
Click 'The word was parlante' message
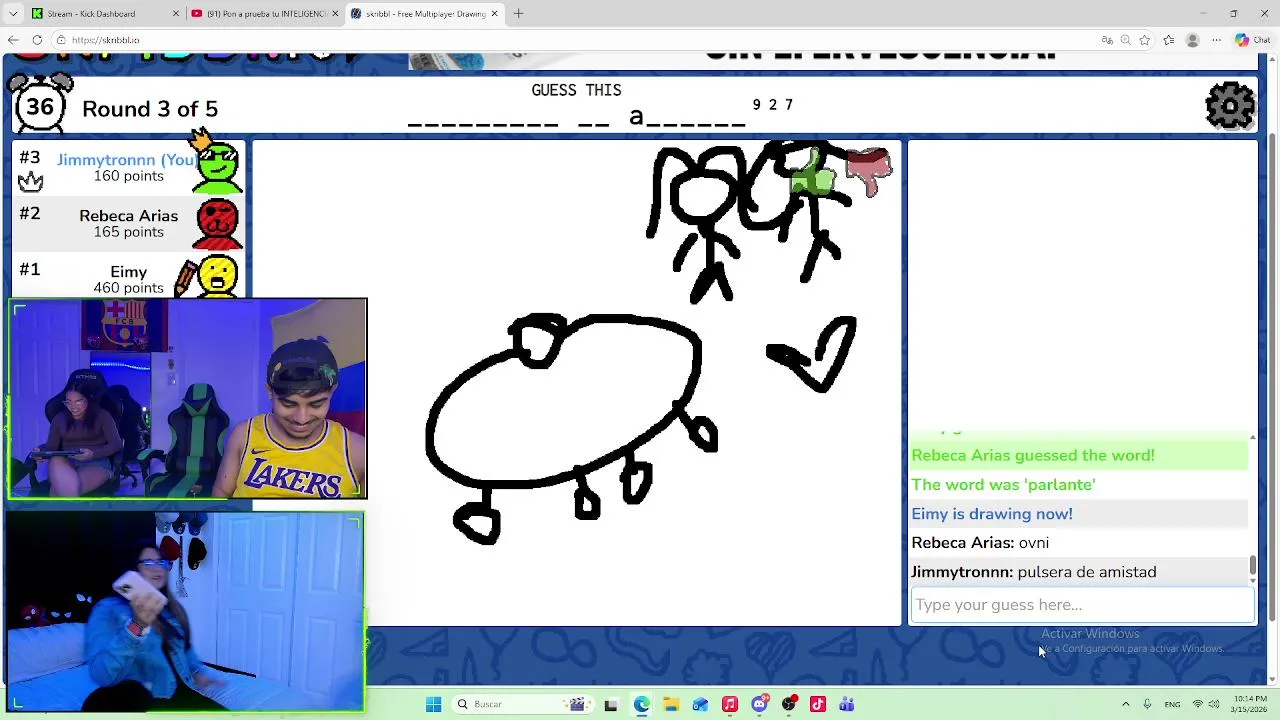[x=1003, y=485]
